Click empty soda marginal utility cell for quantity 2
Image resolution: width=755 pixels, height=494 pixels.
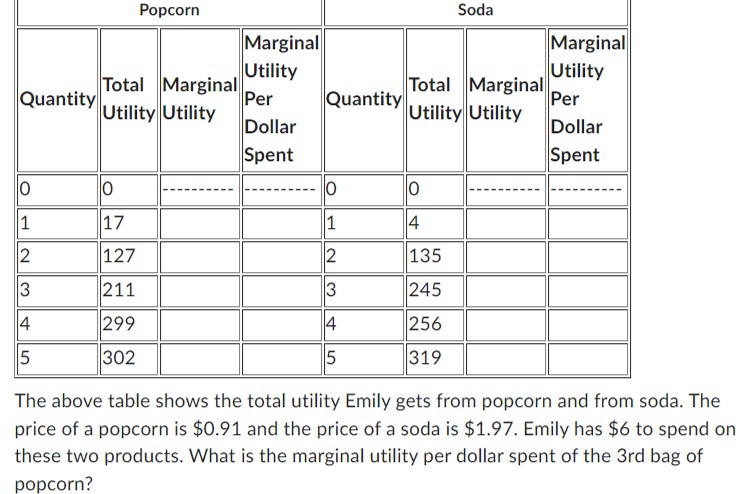[x=506, y=257]
